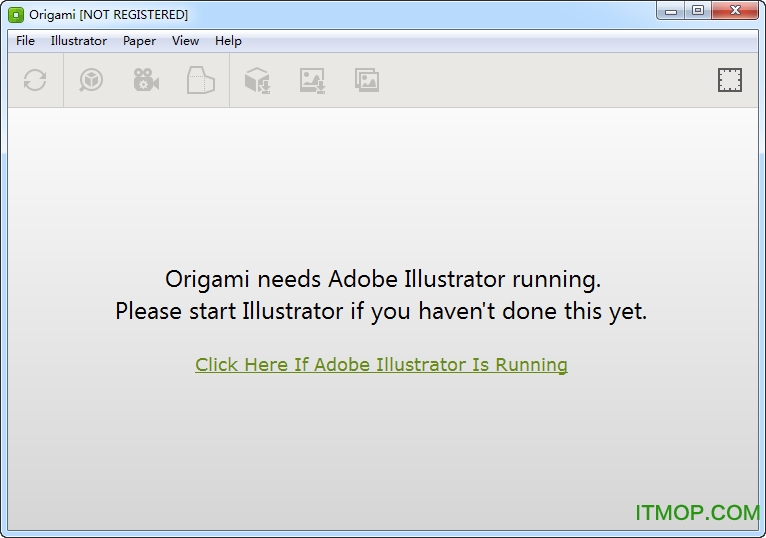Click the green Origami app icon in title bar
The height and width of the screenshot is (538, 766).
tap(16, 15)
